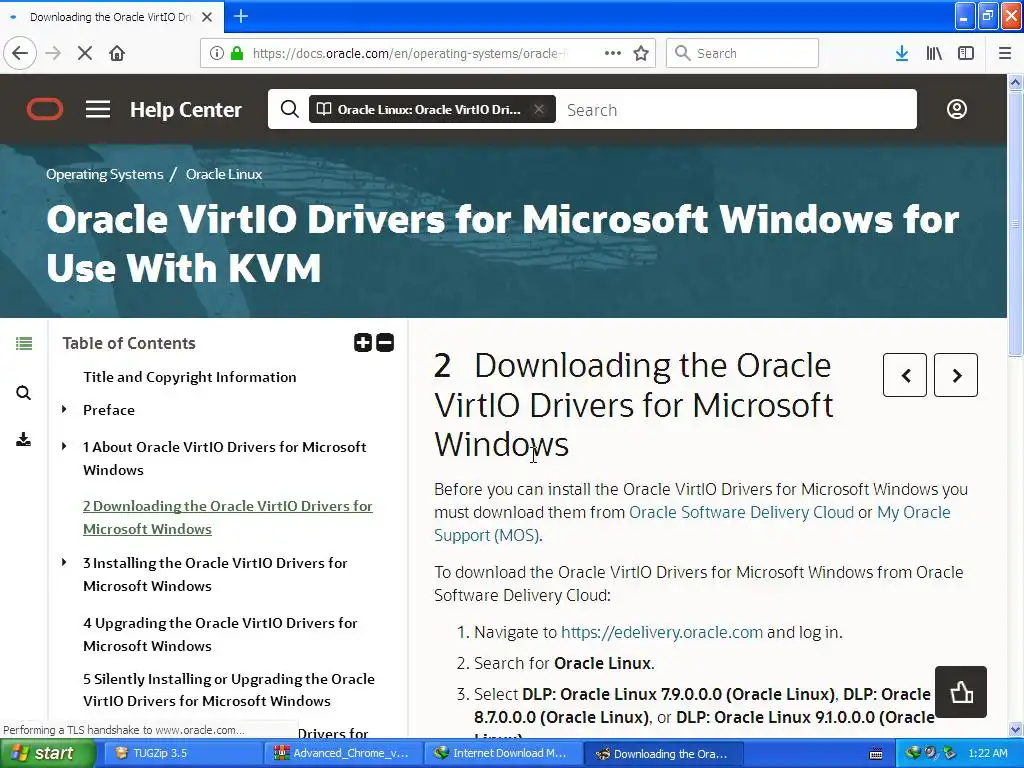Open the Firefox hamburger menu
1024x768 pixels.
[x=1005, y=54]
